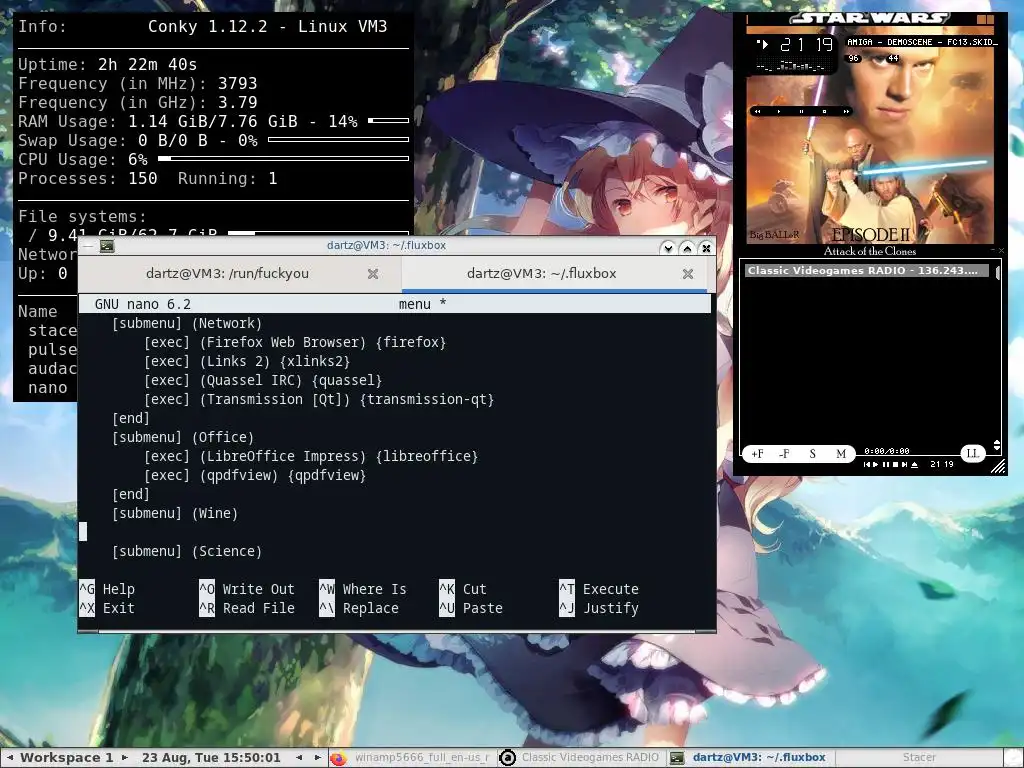Click ^K Cut shortcut in nano
This screenshot has width=1024, height=768.
(463, 589)
